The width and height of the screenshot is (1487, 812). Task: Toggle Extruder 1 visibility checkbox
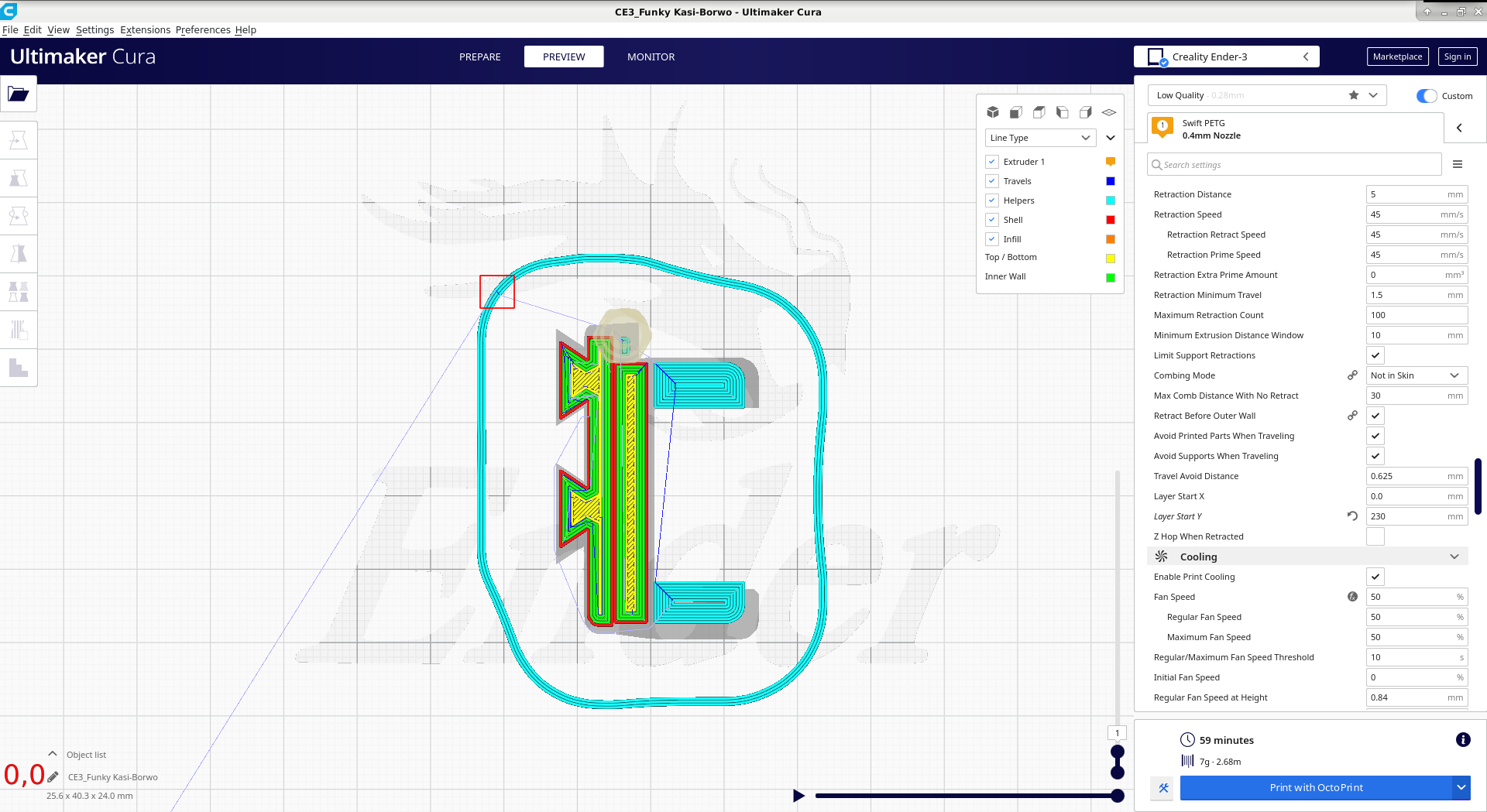coord(992,162)
